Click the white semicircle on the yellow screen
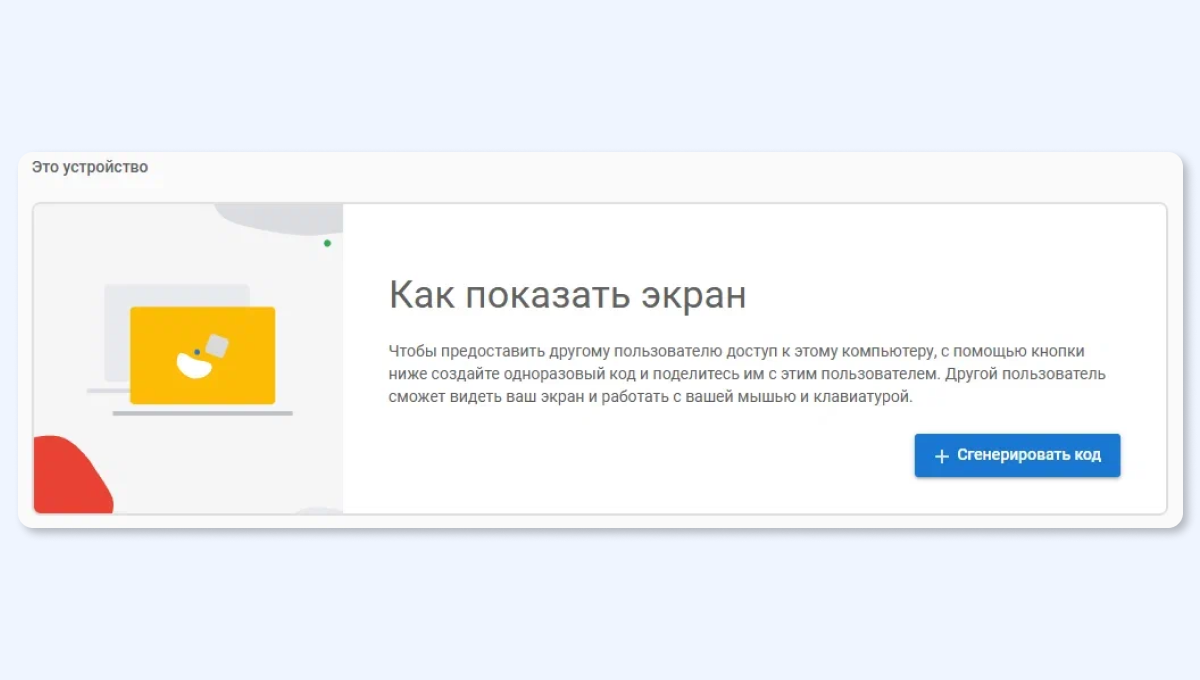1200x680 pixels. tap(192, 367)
